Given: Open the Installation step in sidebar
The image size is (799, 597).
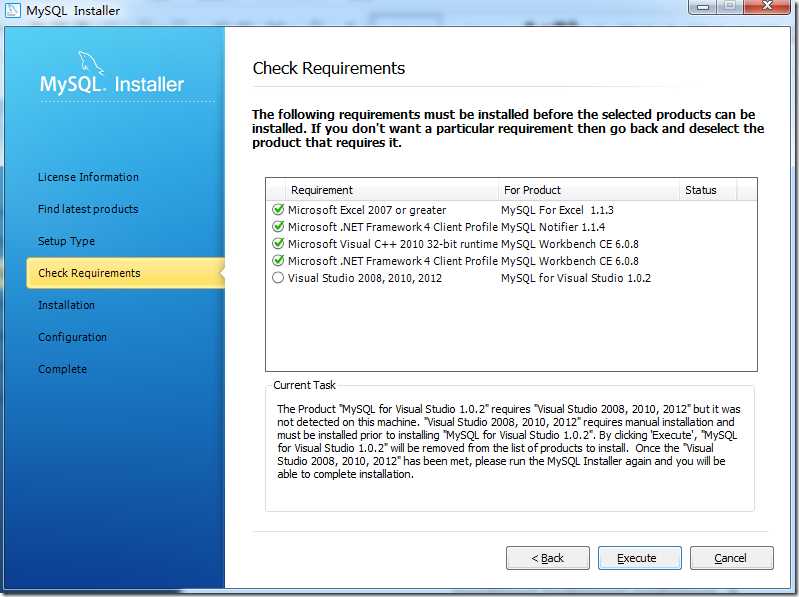Looking at the screenshot, I should [66, 305].
